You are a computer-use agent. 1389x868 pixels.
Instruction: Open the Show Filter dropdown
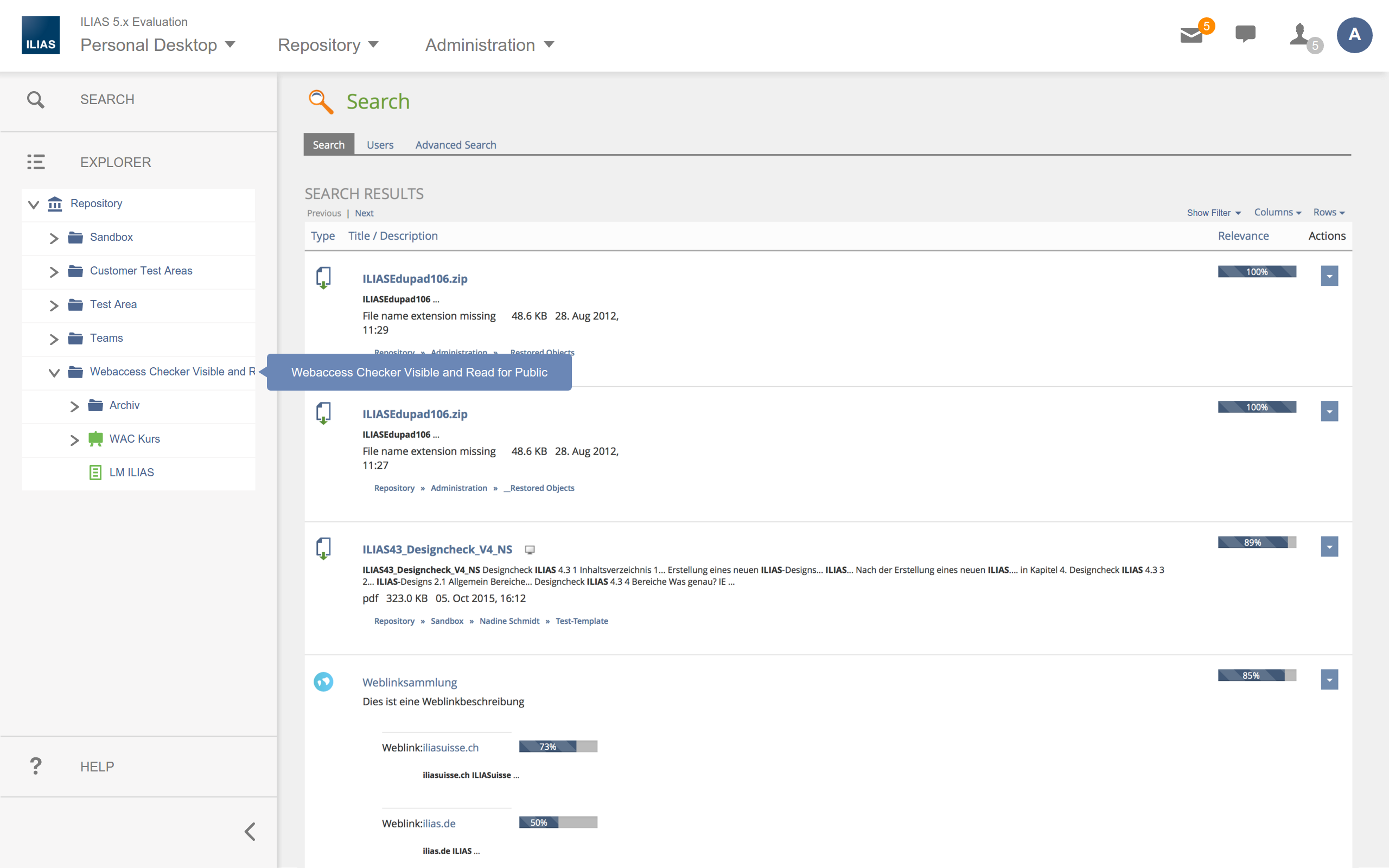click(1213, 213)
